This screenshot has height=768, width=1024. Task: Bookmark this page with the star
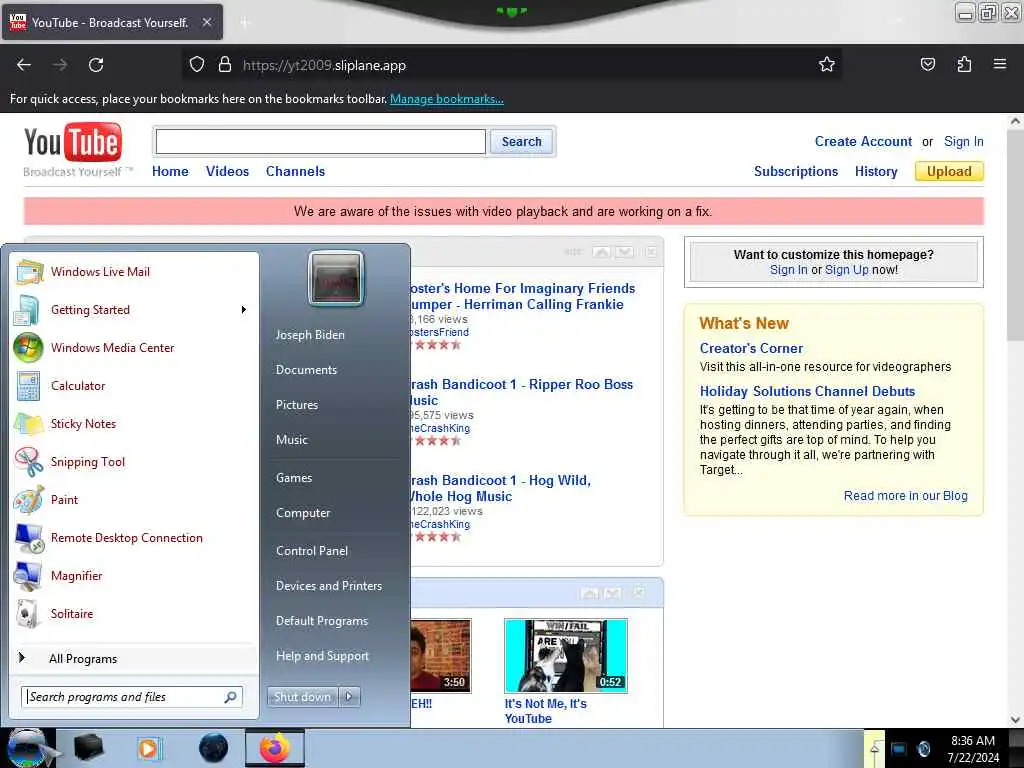827,65
